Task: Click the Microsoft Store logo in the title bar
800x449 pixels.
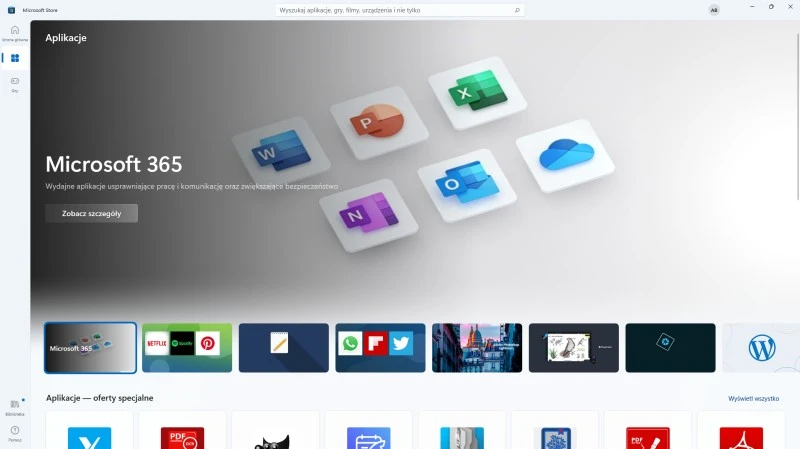Action: 11,10
